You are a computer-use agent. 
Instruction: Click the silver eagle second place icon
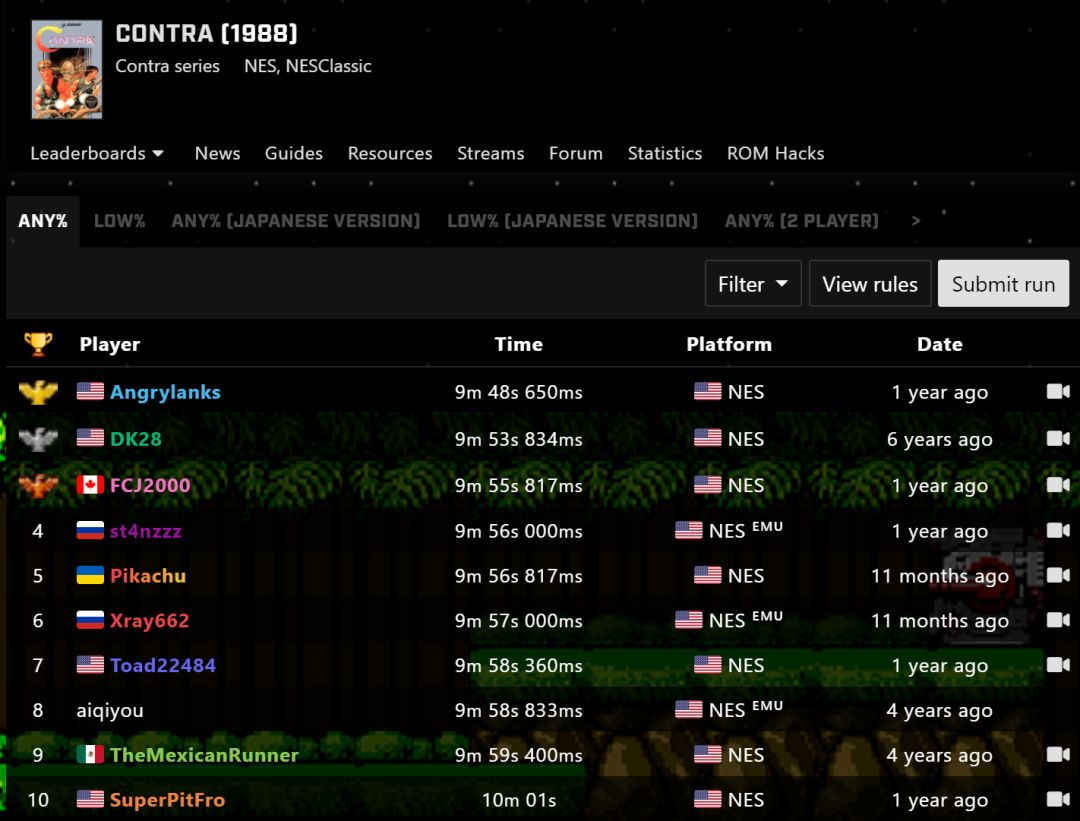38,439
